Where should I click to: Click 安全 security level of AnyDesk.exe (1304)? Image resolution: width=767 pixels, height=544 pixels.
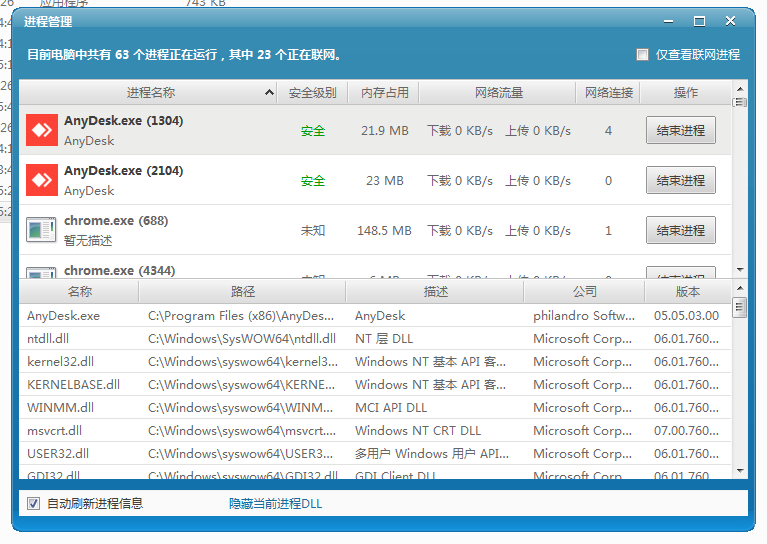[313, 131]
